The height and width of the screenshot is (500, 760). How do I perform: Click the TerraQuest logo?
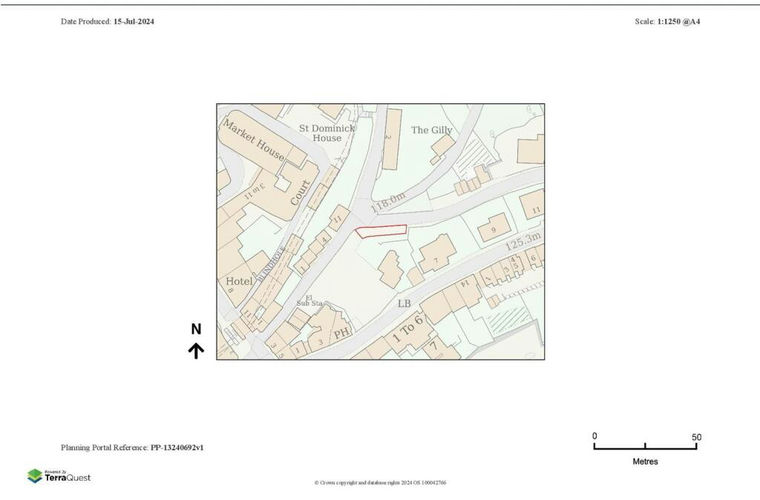coord(60,476)
